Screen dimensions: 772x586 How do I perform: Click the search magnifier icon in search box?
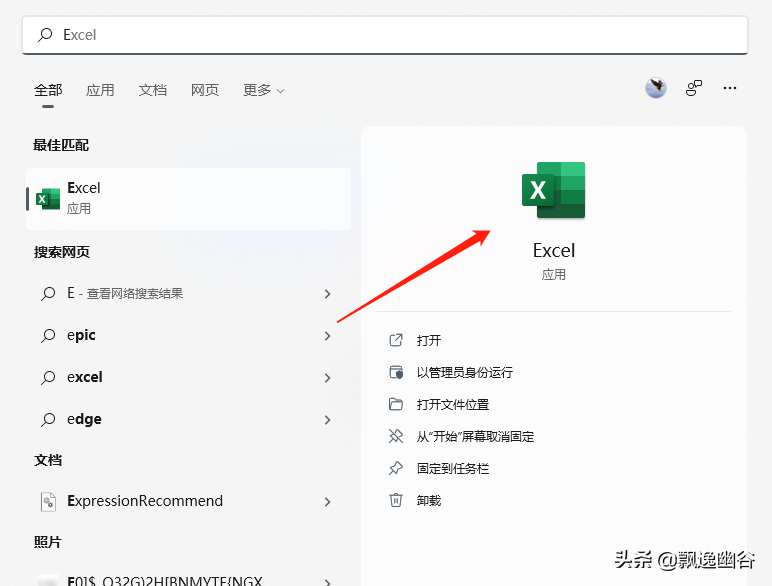coord(45,34)
